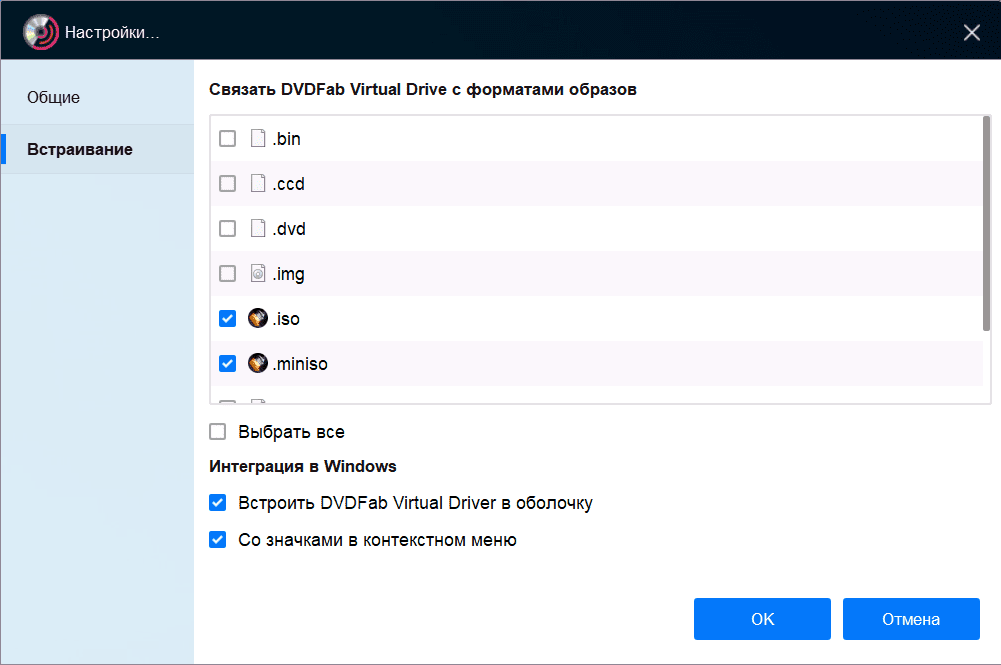Uncheck 'Со значками в контекстном меню'
The width and height of the screenshot is (1001, 665).
[218, 540]
